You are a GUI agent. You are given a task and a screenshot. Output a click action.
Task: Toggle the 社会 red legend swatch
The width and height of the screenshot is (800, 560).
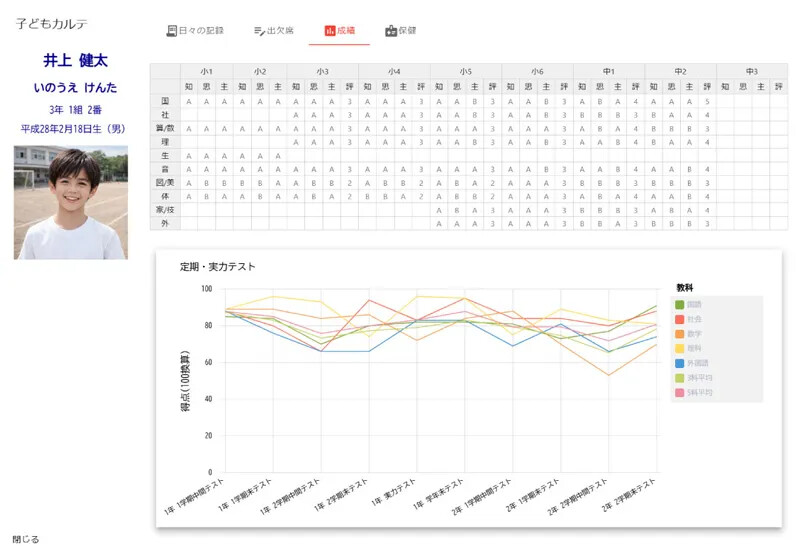(x=680, y=319)
